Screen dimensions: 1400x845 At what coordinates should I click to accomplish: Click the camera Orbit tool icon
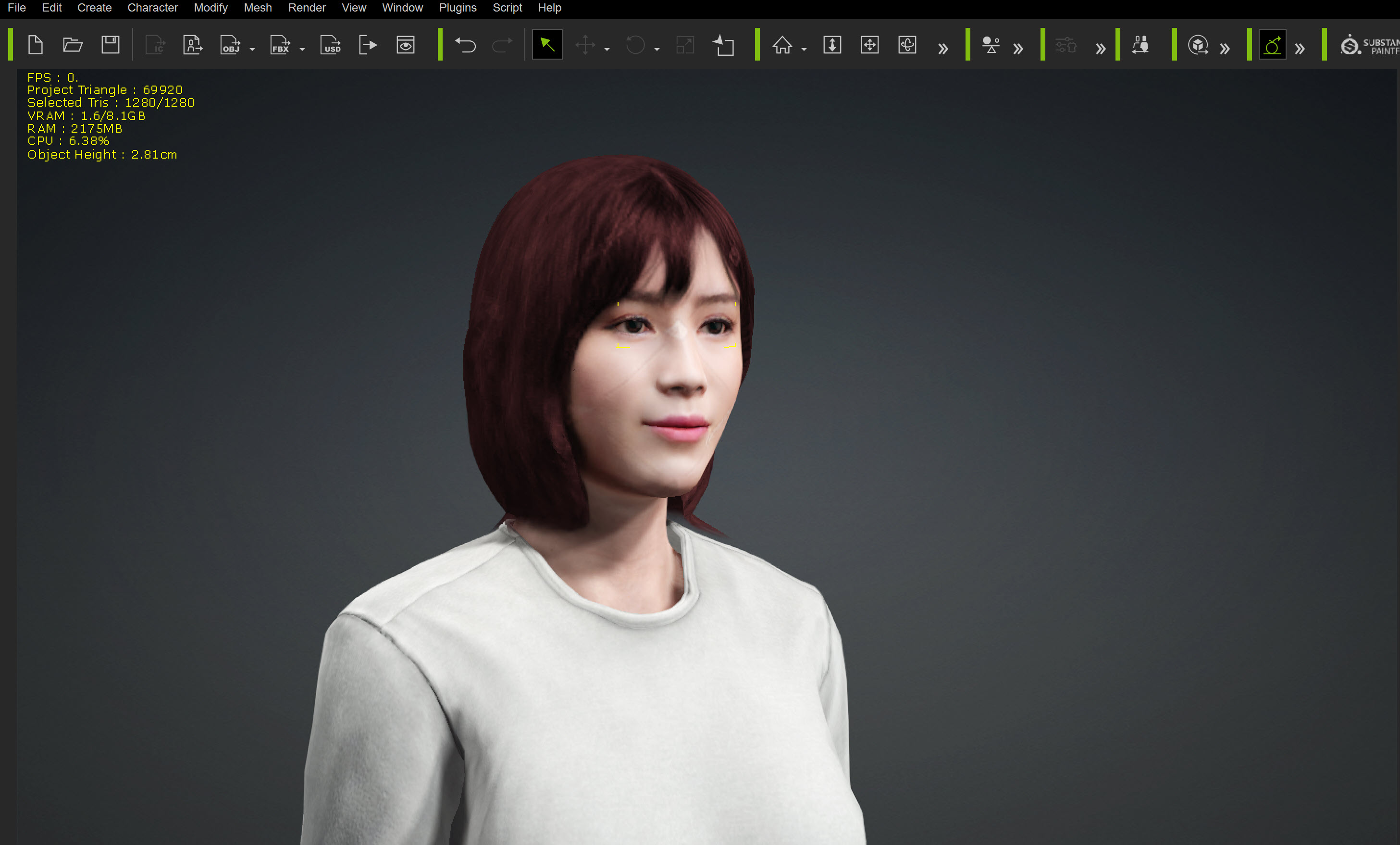click(x=907, y=45)
